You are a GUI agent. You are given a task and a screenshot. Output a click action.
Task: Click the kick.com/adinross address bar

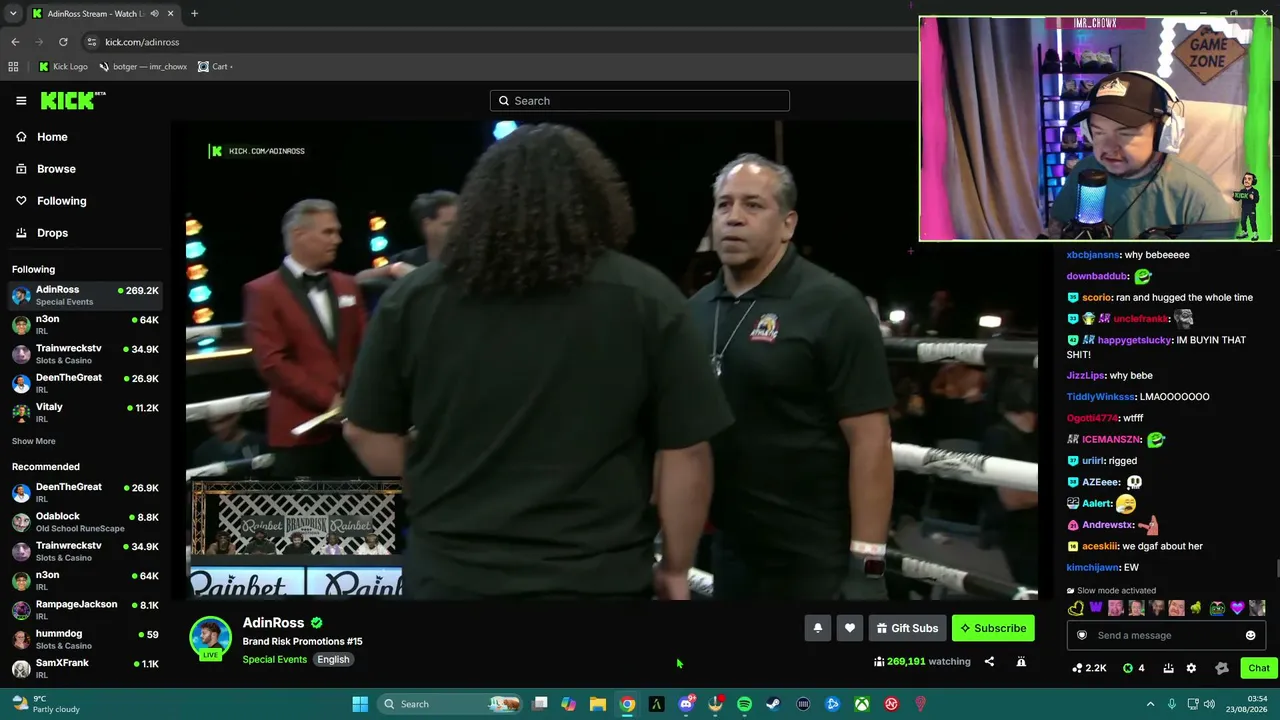pyautogui.click(x=500, y=42)
